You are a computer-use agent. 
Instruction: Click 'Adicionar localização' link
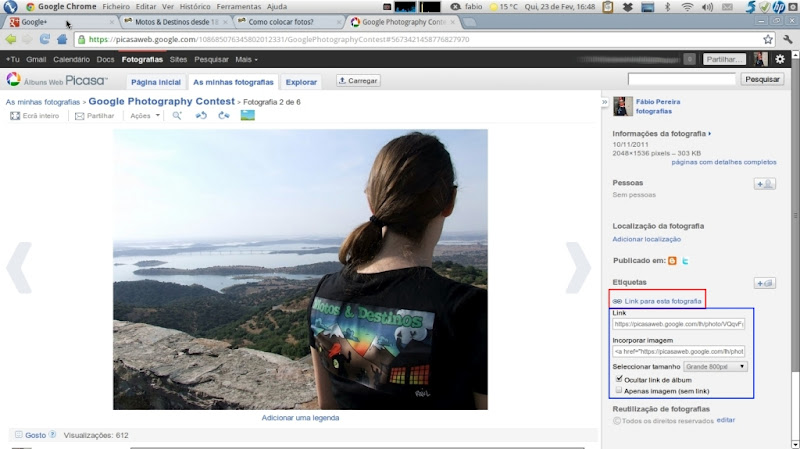(x=646, y=239)
